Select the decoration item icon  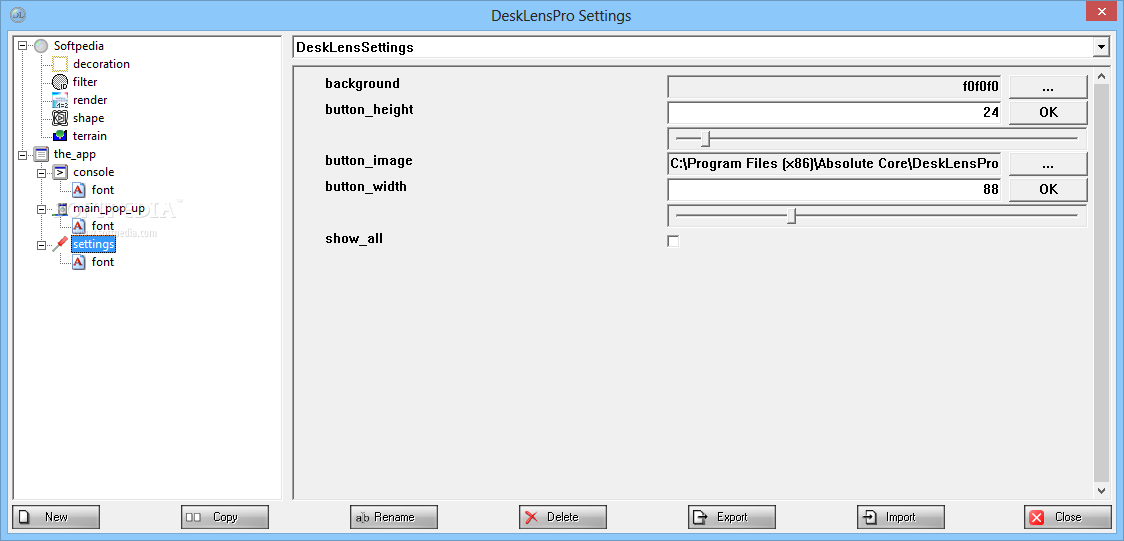click(x=60, y=64)
